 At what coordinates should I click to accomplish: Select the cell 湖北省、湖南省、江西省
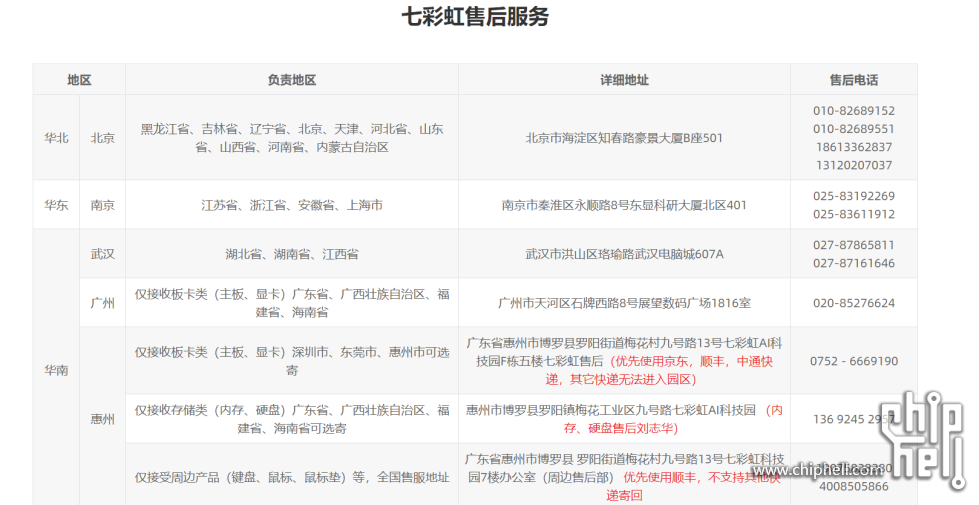[292, 254]
